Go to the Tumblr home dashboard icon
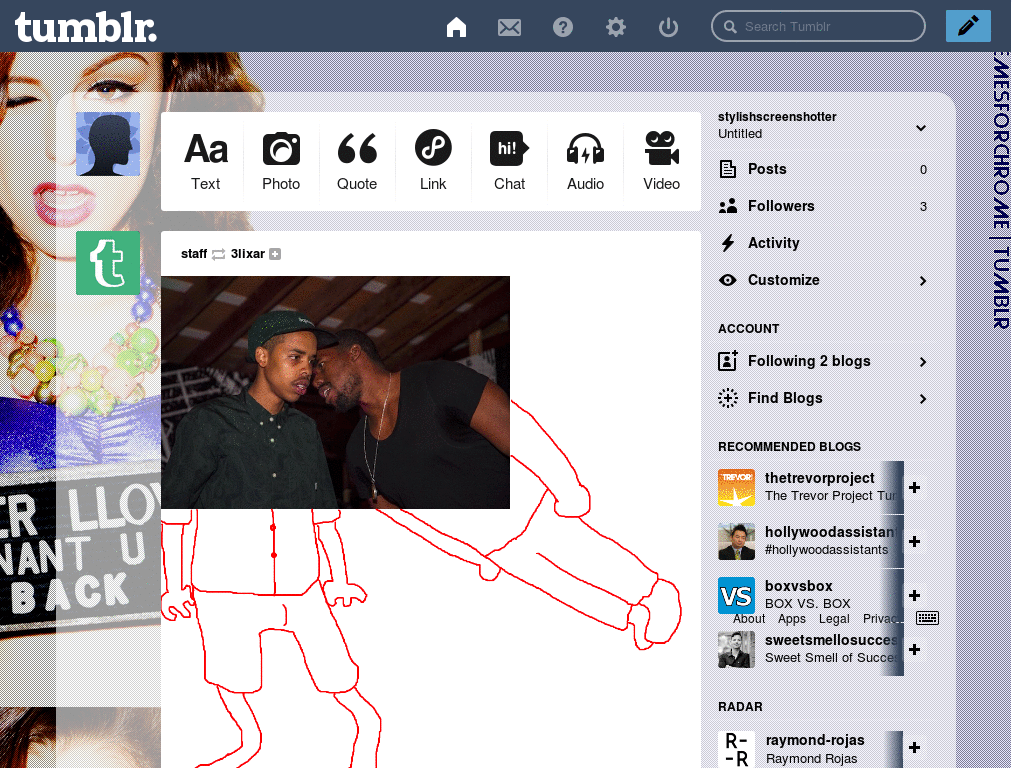 click(456, 27)
